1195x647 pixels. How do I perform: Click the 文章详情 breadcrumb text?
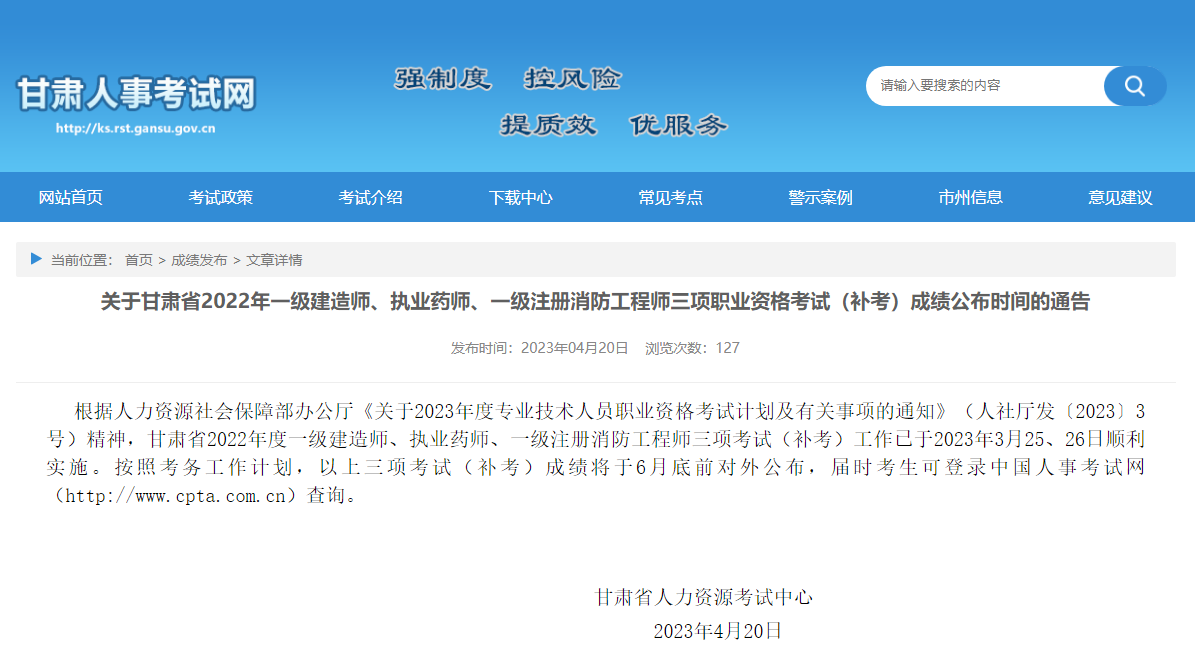274,260
